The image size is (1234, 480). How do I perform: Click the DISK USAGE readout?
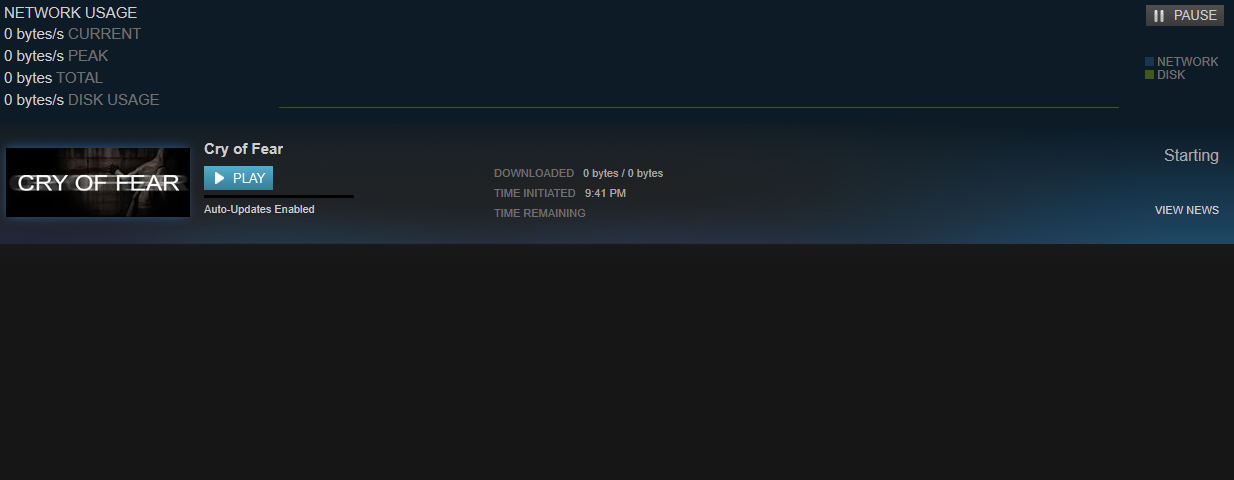[x=82, y=100]
